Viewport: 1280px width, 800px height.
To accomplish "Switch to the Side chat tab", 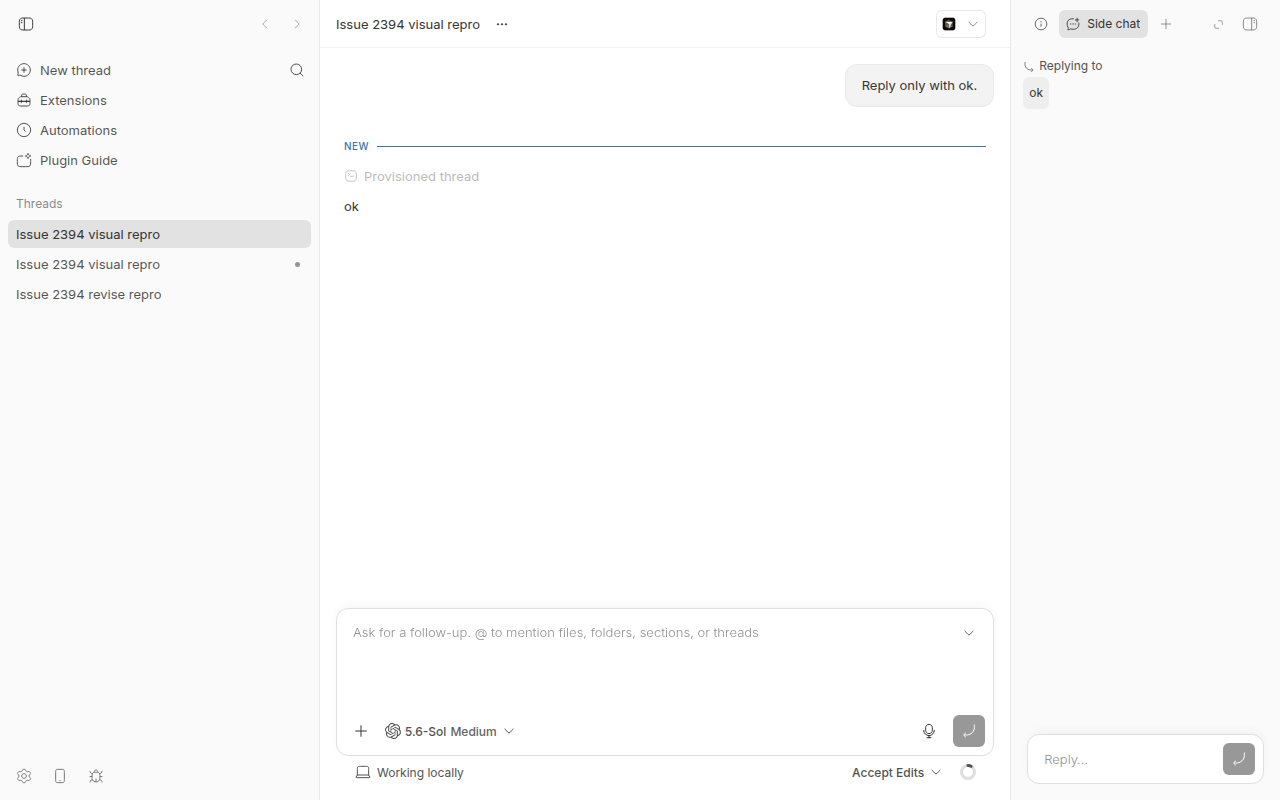I will (1103, 24).
